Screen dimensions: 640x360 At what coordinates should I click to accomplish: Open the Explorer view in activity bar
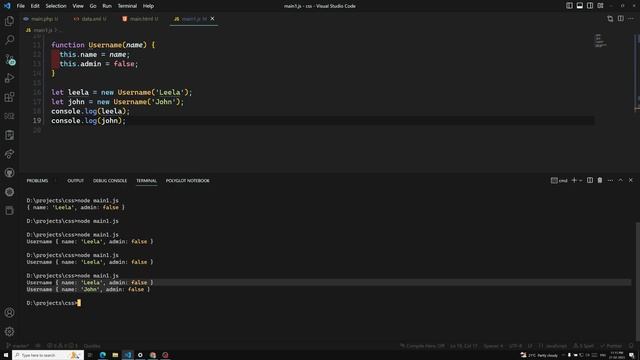click(x=9, y=21)
